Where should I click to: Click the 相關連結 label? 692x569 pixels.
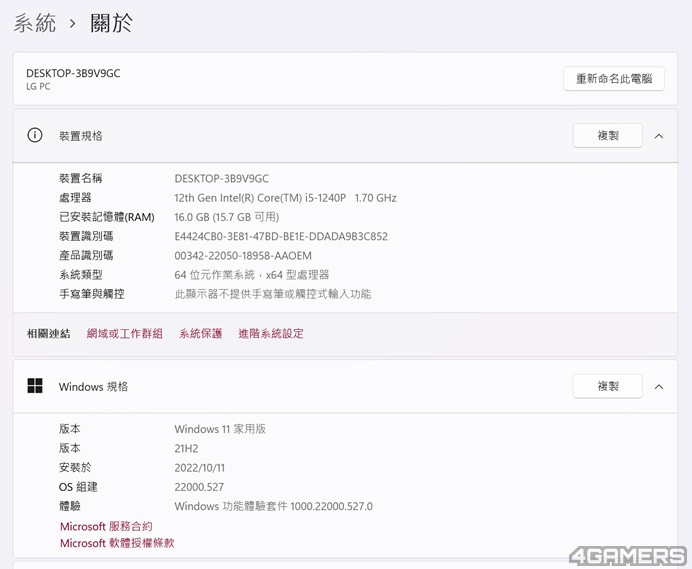pos(49,333)
